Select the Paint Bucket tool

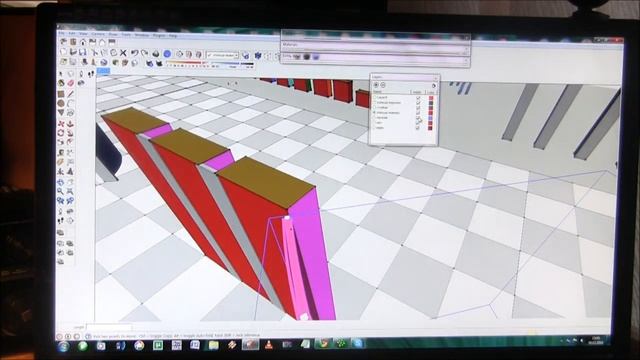point(61,83)
